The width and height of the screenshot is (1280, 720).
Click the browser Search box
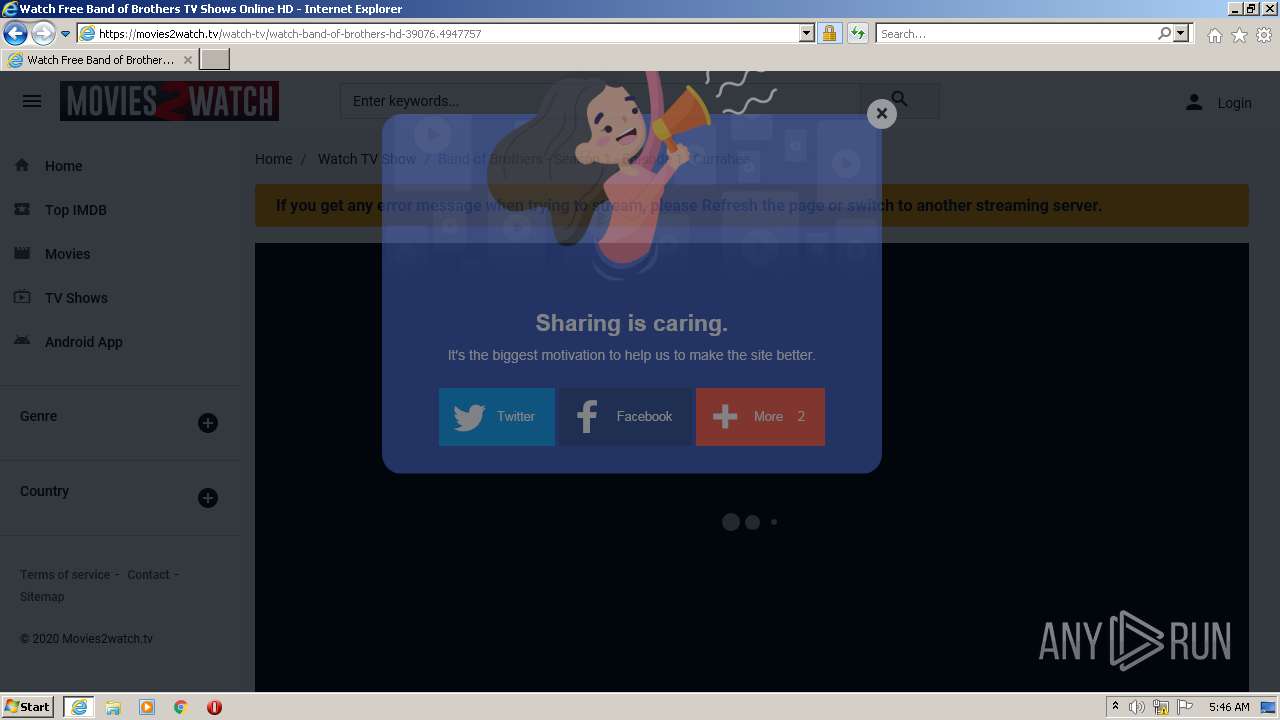(1016, 33)
